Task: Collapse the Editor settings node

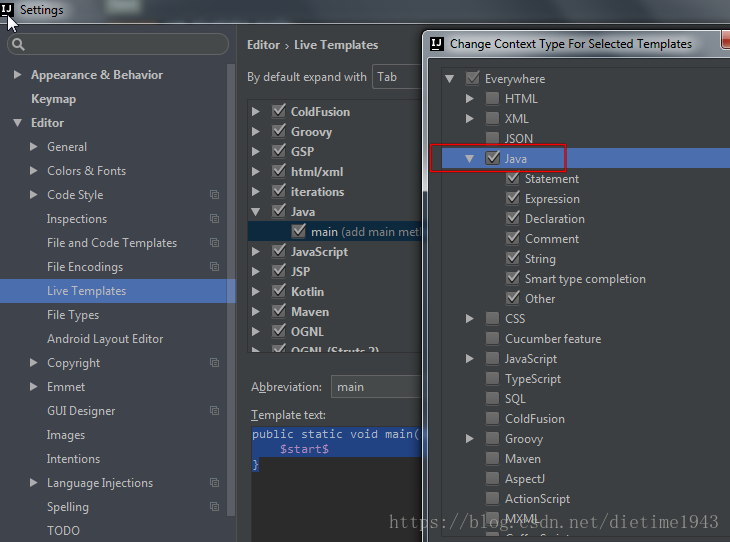Action: pyautogui.click(x=18, y=122)
